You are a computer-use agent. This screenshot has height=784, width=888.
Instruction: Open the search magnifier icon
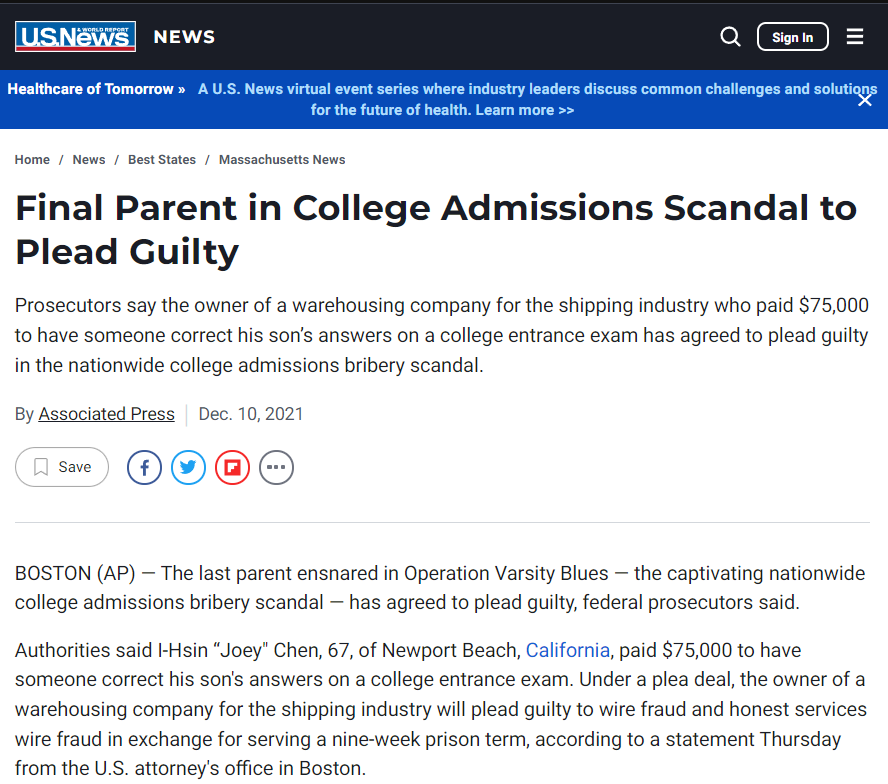(731, 37)
